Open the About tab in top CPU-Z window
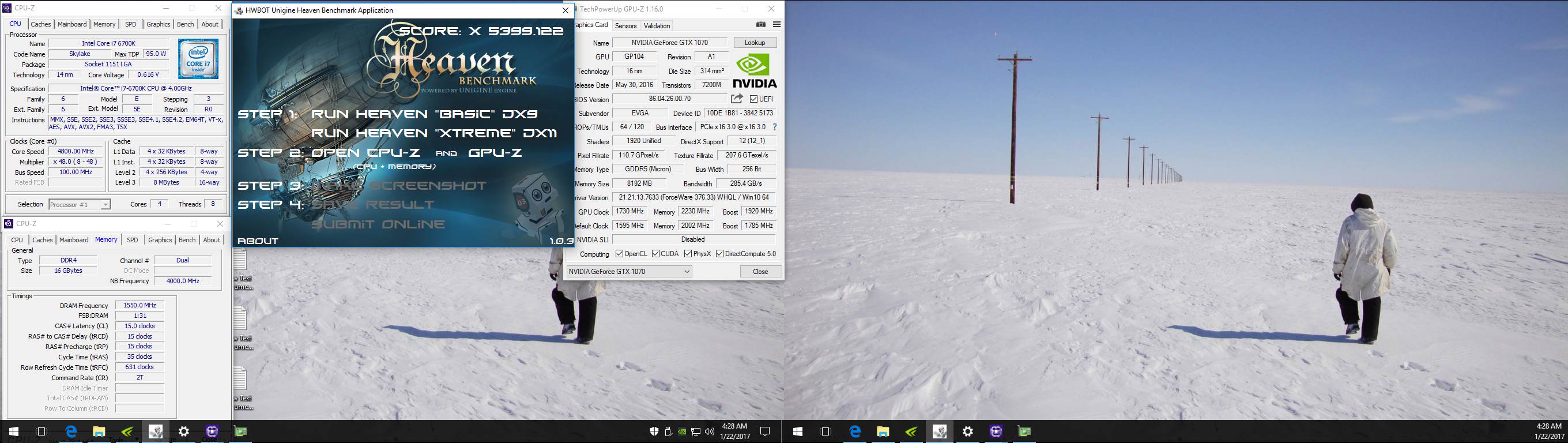Image resolution: width=1568 pixels, height=443 pixels. point(210,24)
